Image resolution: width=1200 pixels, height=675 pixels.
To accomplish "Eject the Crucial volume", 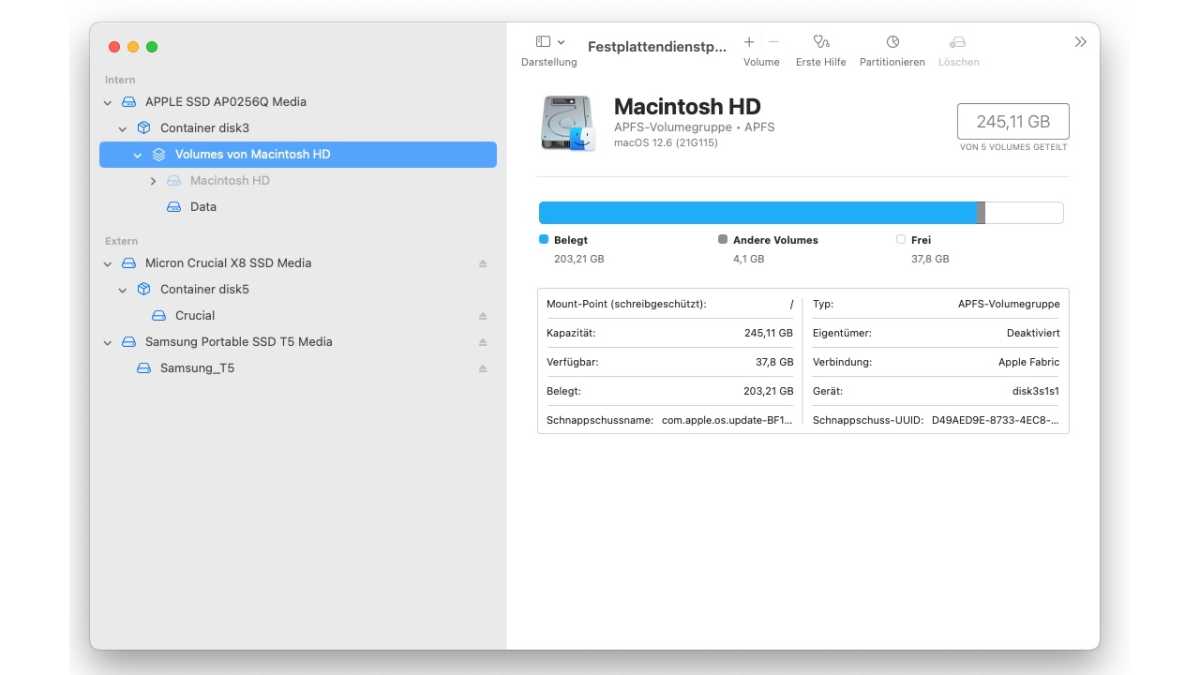I will click(x=482, y=315).
